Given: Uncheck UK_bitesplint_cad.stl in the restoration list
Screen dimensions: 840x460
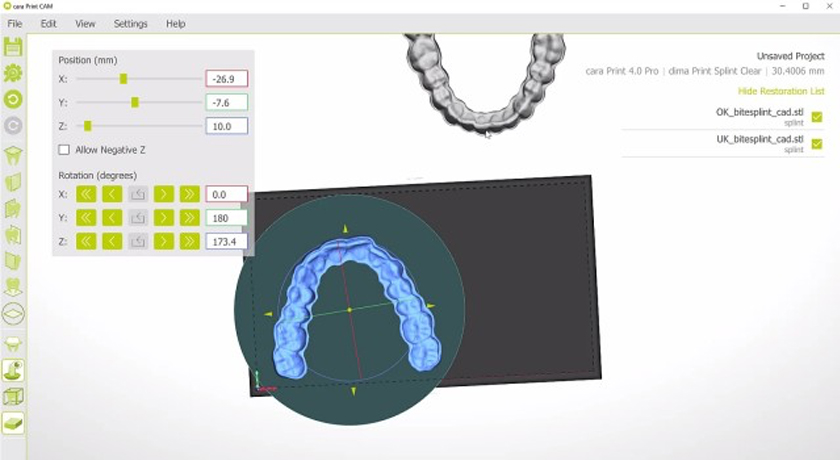Looking at the screenshot, I should 817,144.
